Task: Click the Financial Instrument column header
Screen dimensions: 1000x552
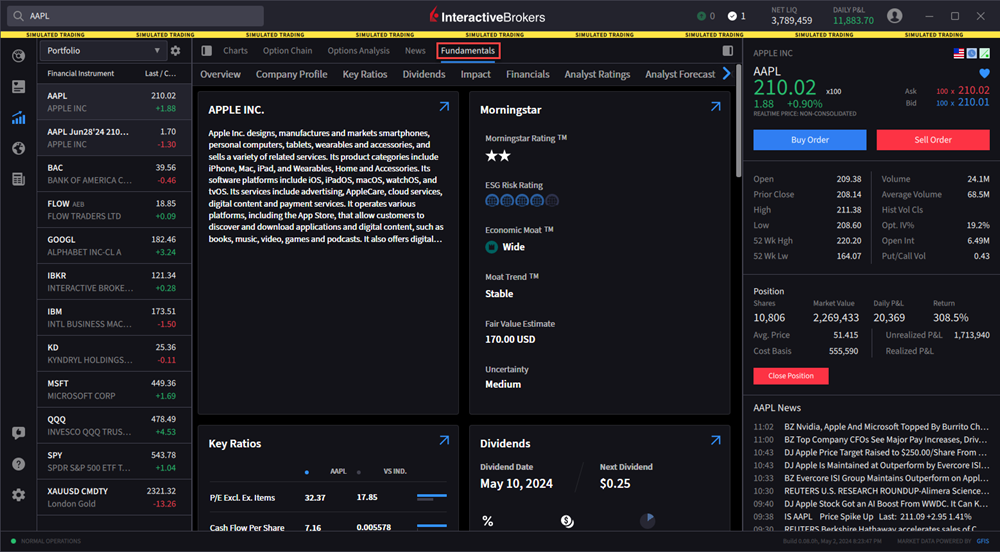Action: point(80,73)
